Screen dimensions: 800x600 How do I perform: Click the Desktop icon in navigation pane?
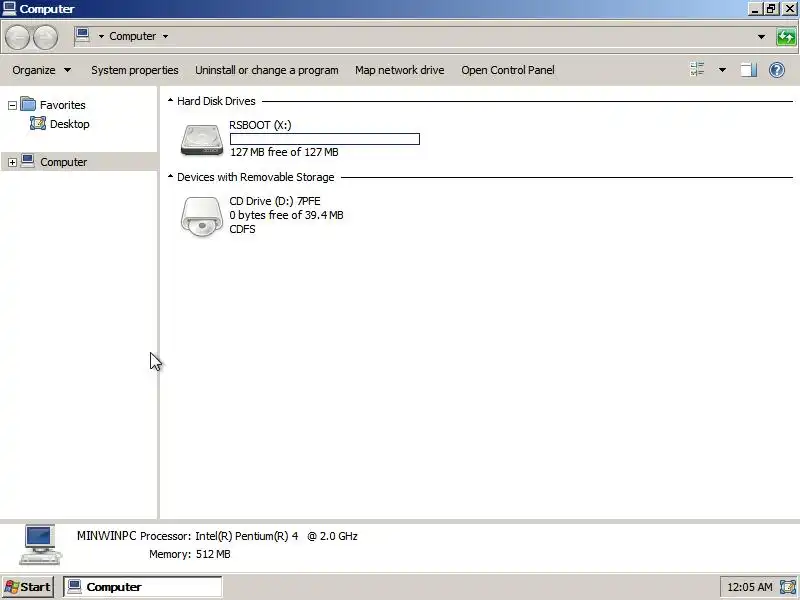38,123
